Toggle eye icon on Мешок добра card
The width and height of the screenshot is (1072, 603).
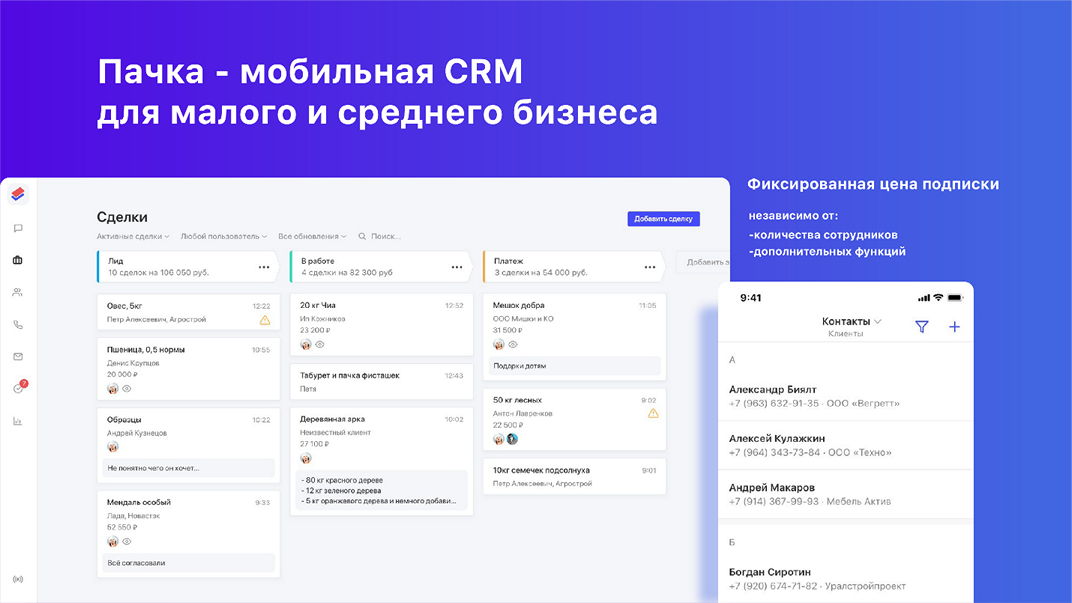(x=513, y=344)
